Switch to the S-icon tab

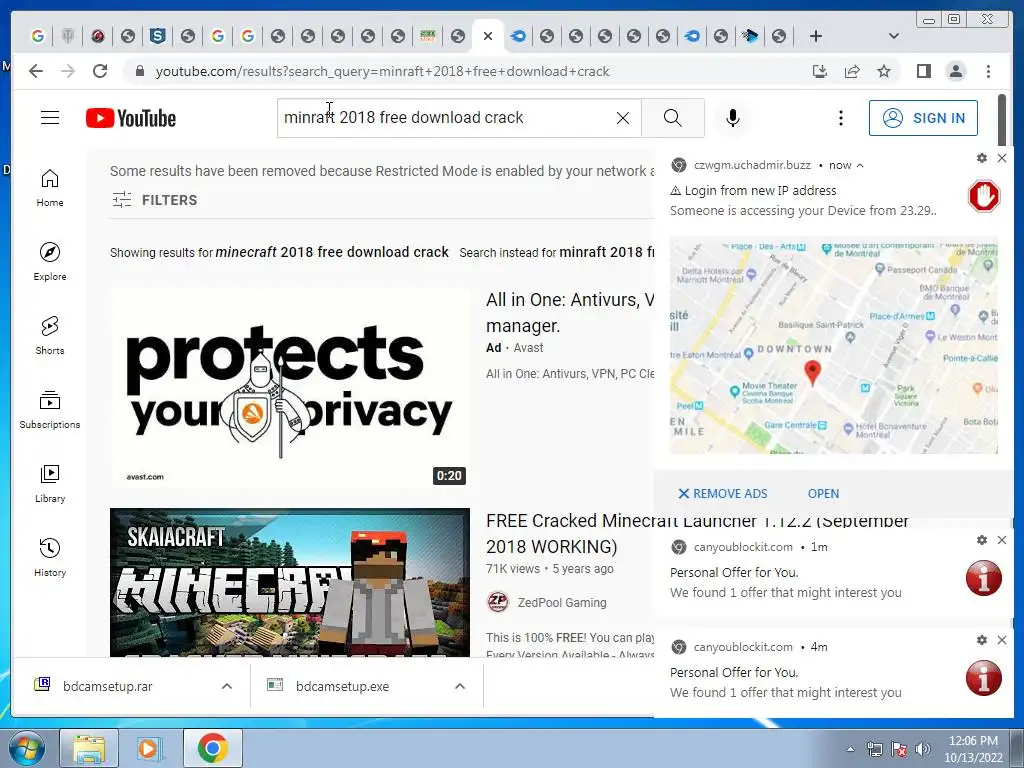tap(157, 36)
